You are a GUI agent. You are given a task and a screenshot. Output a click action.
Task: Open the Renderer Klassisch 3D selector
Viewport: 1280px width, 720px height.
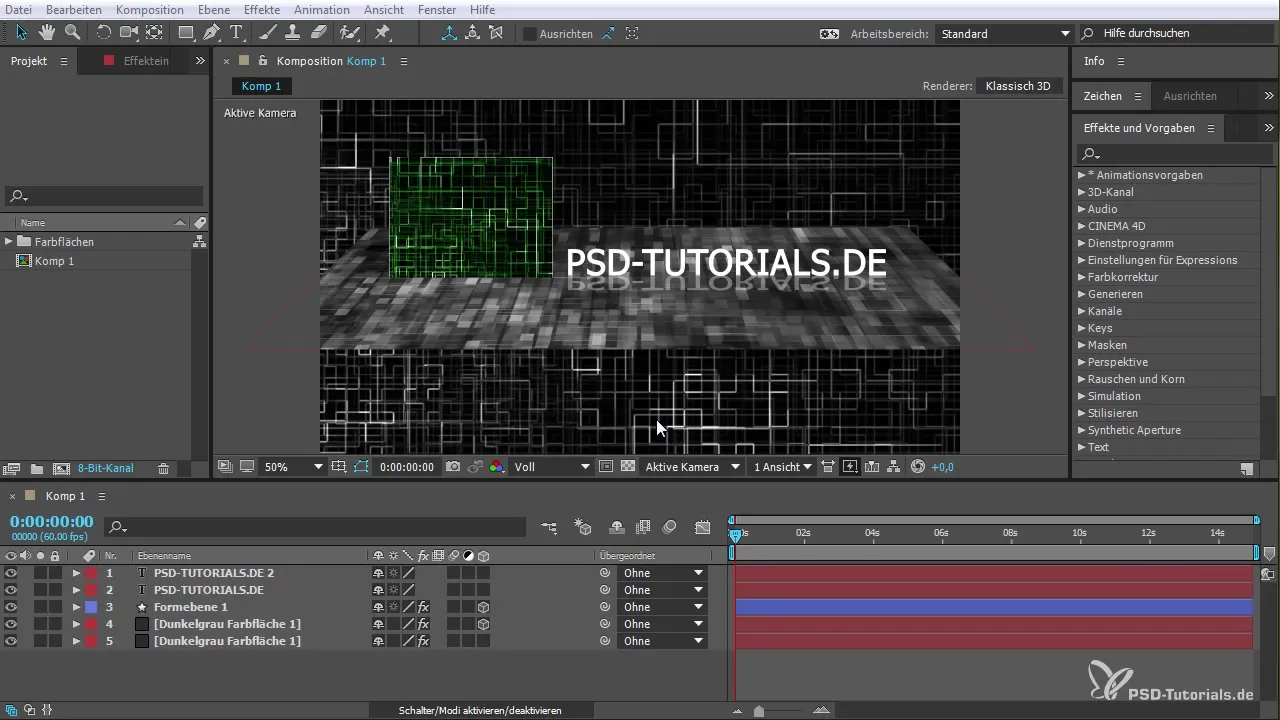(1018, 86)
